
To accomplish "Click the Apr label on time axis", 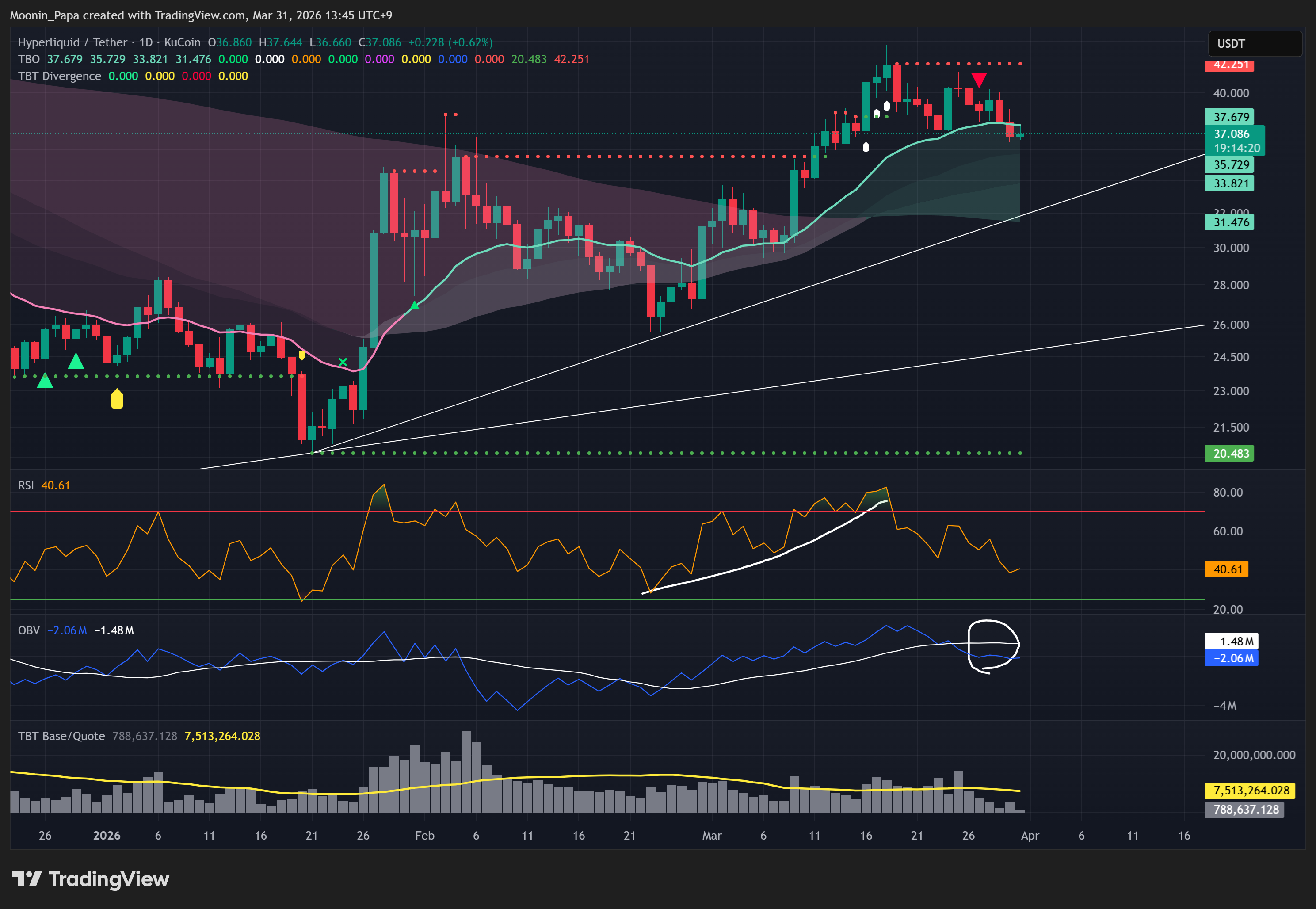I will point(1030,836).
